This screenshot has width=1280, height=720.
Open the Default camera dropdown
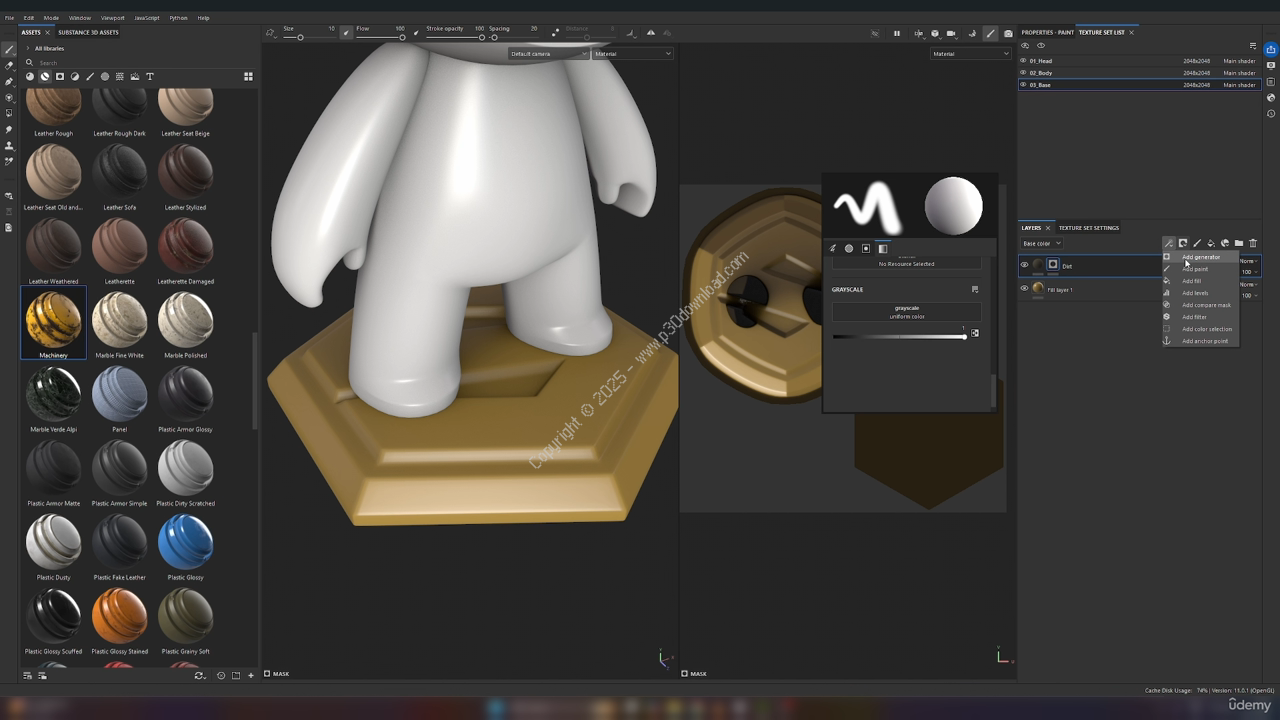click(x=548, y=54)
